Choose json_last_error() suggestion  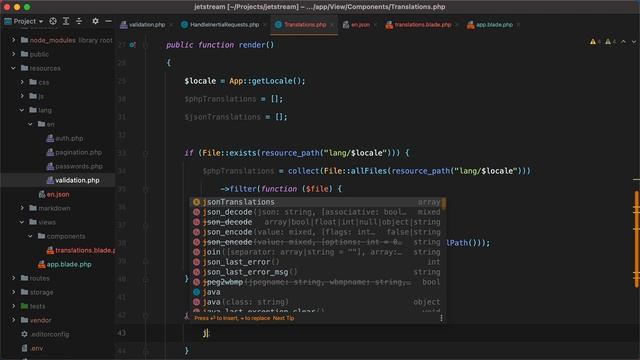[317, 262]
